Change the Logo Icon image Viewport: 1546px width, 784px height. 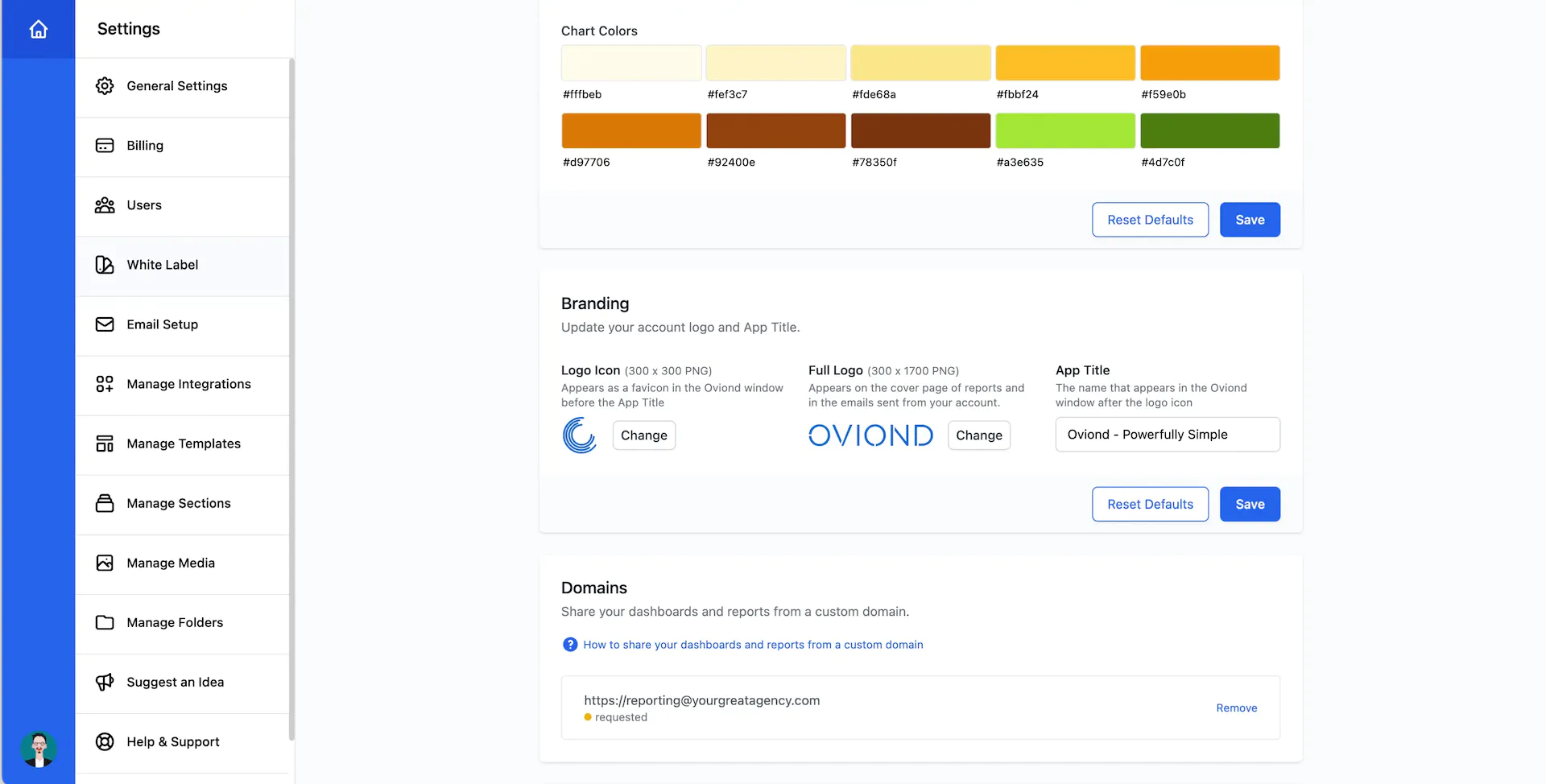(x=644, y=435)
